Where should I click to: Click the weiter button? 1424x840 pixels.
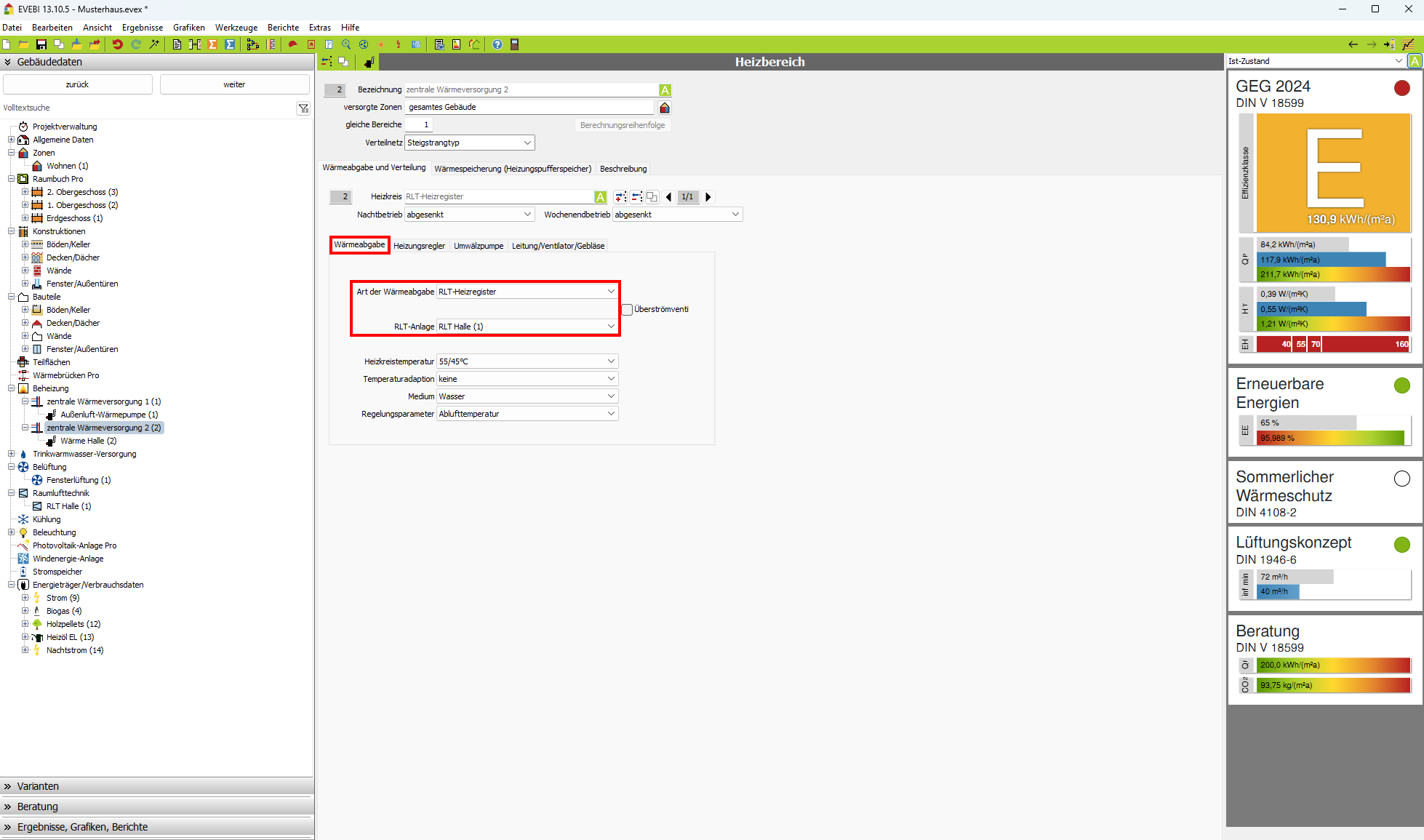234,84
